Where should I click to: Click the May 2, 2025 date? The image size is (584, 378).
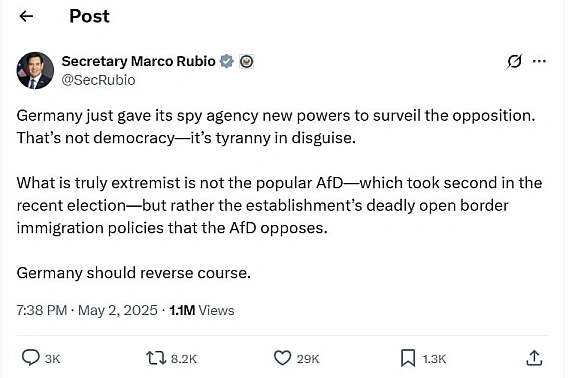(x=118, y=310)
